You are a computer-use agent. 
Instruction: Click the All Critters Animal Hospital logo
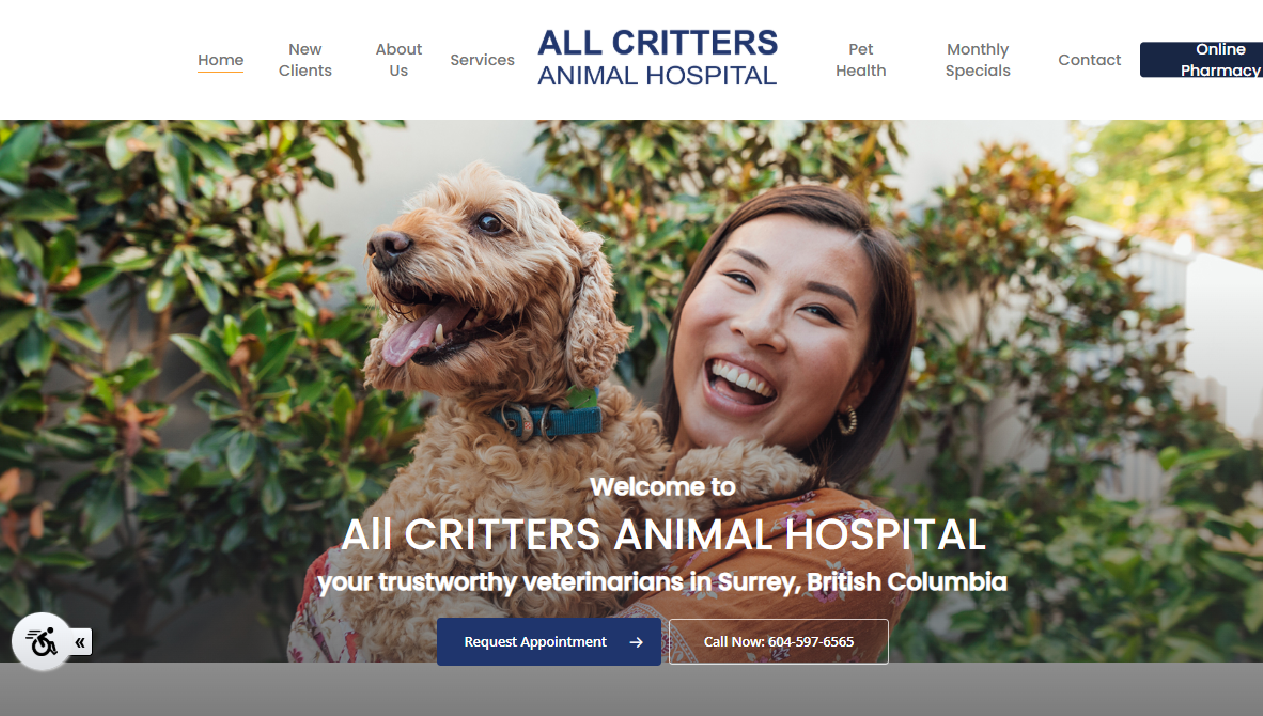[x=657, y=57]
